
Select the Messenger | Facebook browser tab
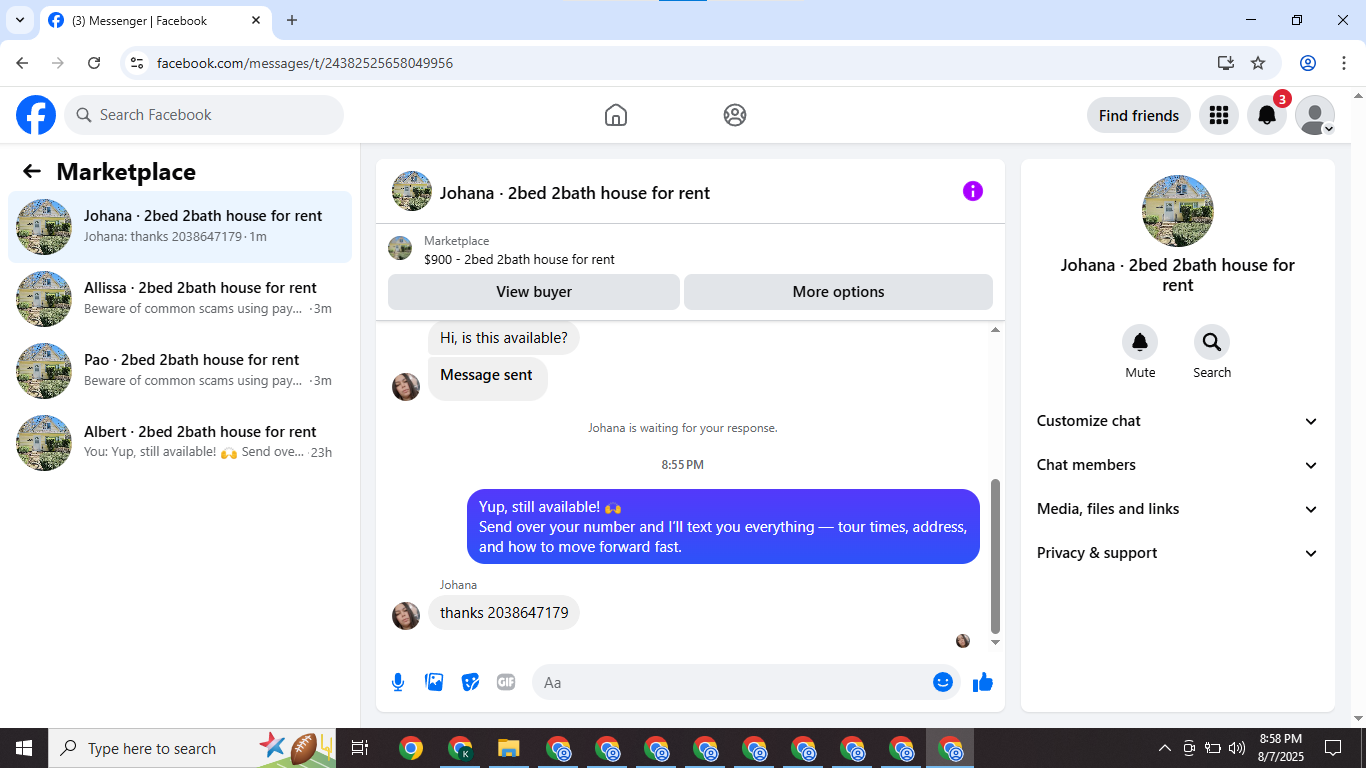coord(155,21)
